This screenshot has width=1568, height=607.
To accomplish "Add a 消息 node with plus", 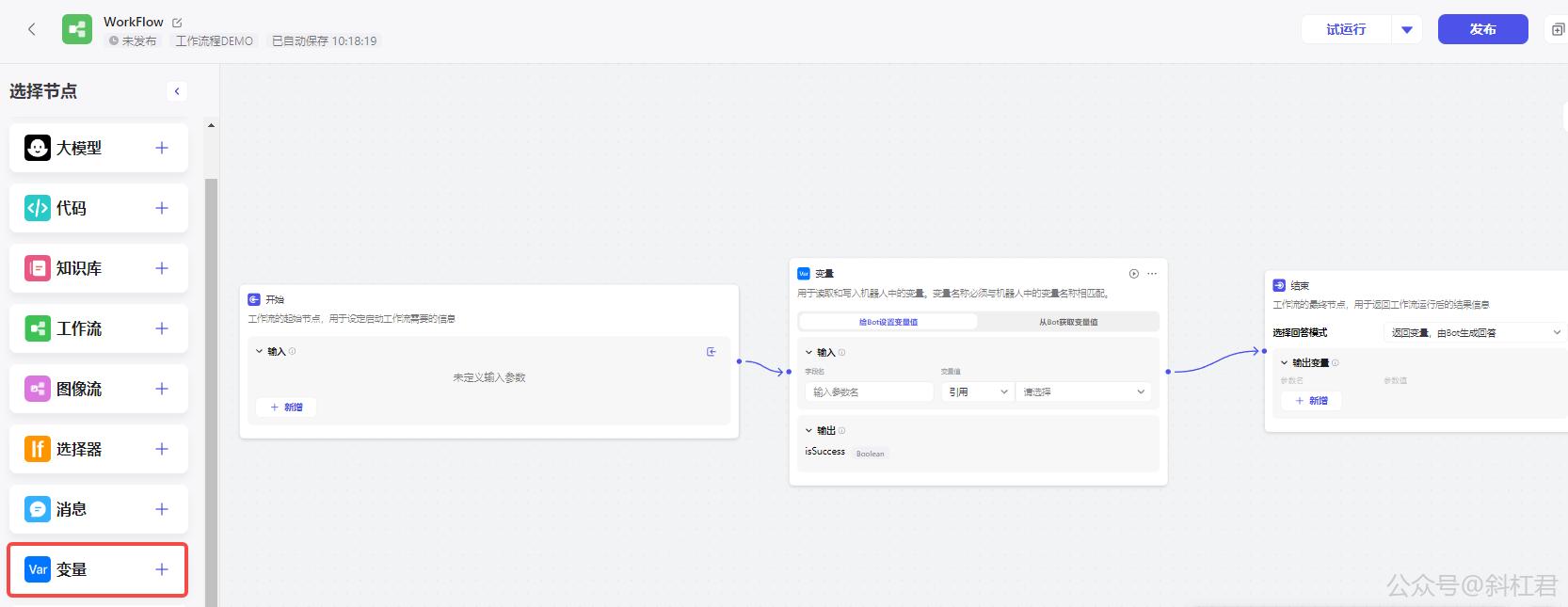I will [x=162, y=509].
